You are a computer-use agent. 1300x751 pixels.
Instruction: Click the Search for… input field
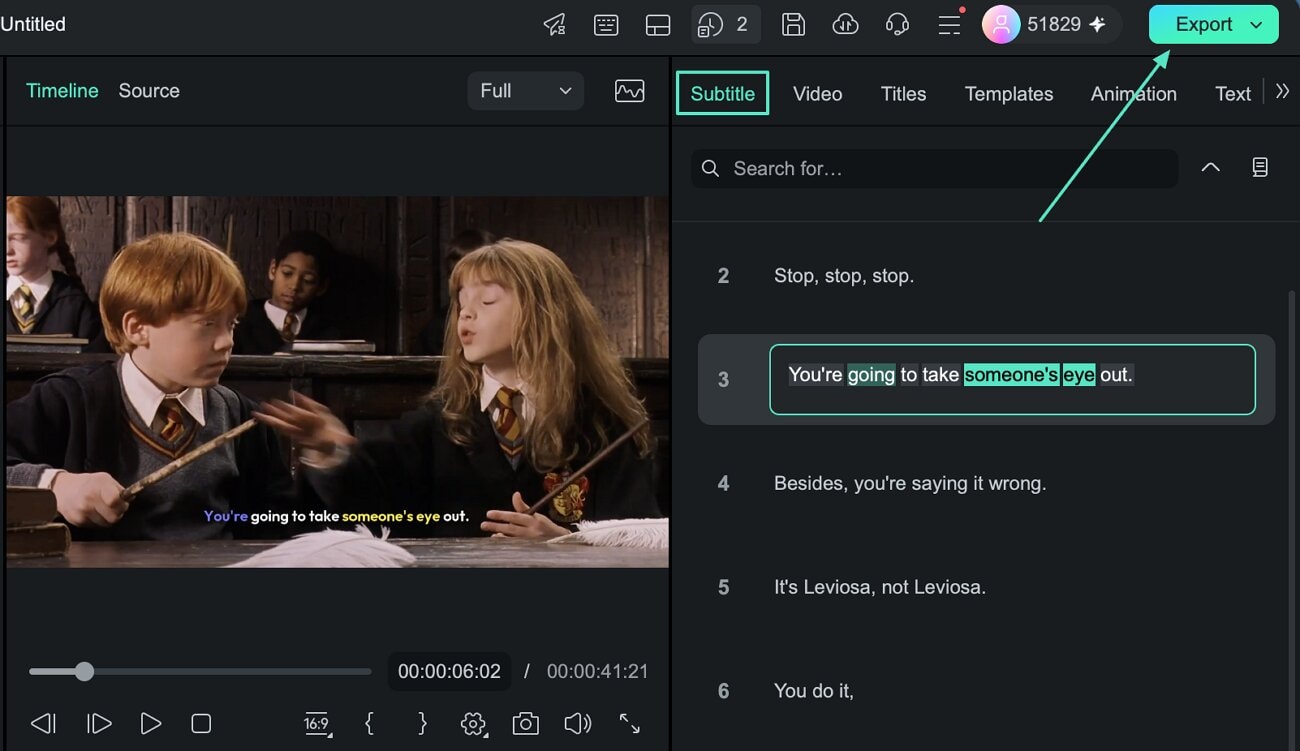[x=934, y=169]
